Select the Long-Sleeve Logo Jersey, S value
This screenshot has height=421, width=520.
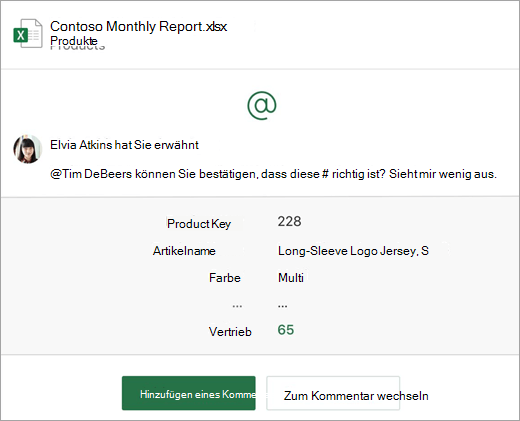coord(353,251)
